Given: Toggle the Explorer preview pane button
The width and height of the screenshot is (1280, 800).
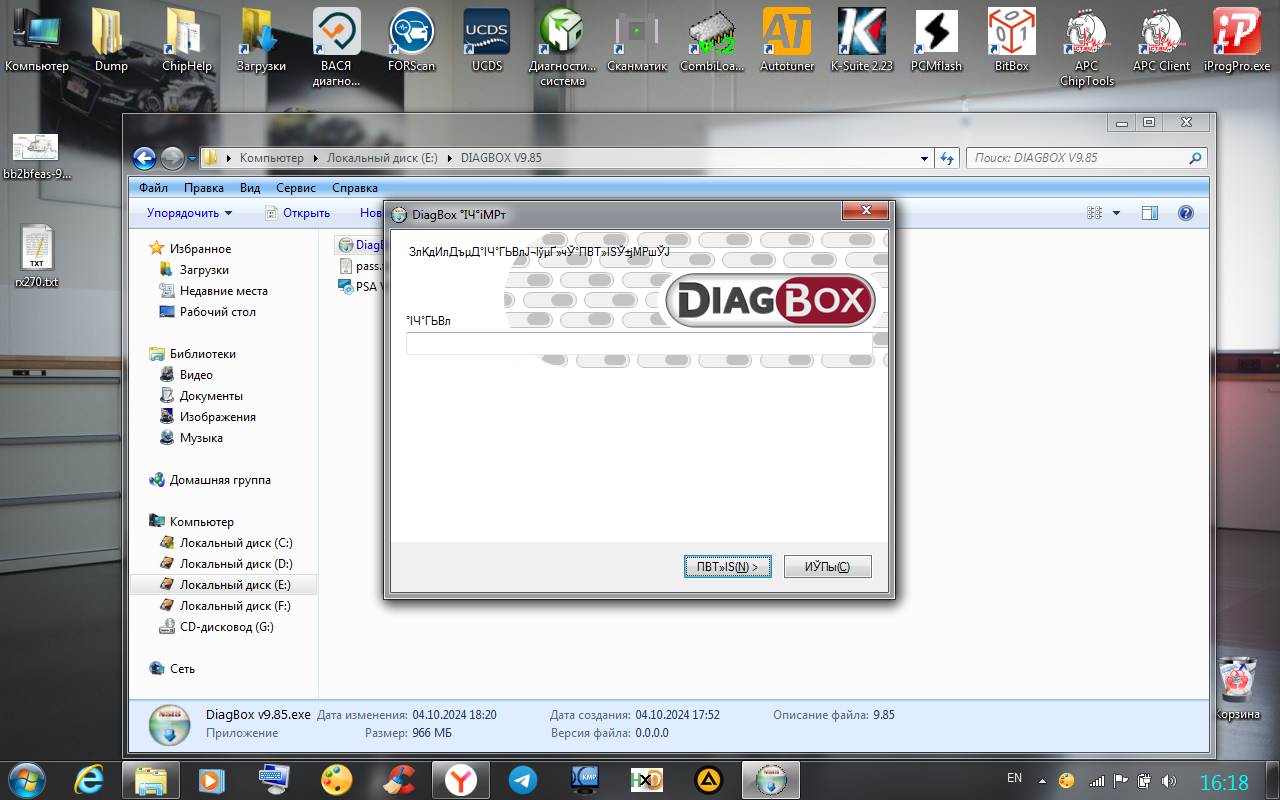Looking at the screenshot, I should 1150,213.
